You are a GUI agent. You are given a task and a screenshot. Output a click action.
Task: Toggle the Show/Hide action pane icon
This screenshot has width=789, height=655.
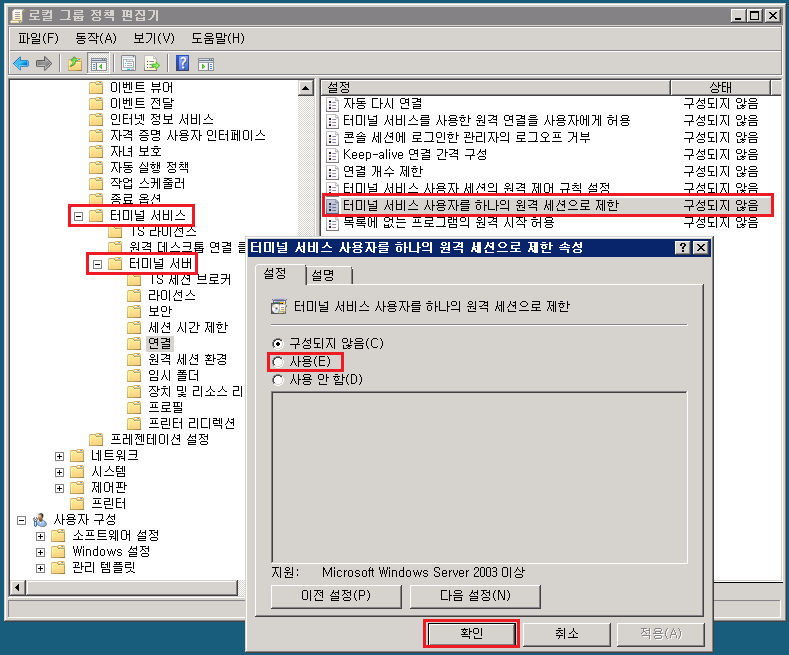tap(206, 64)
